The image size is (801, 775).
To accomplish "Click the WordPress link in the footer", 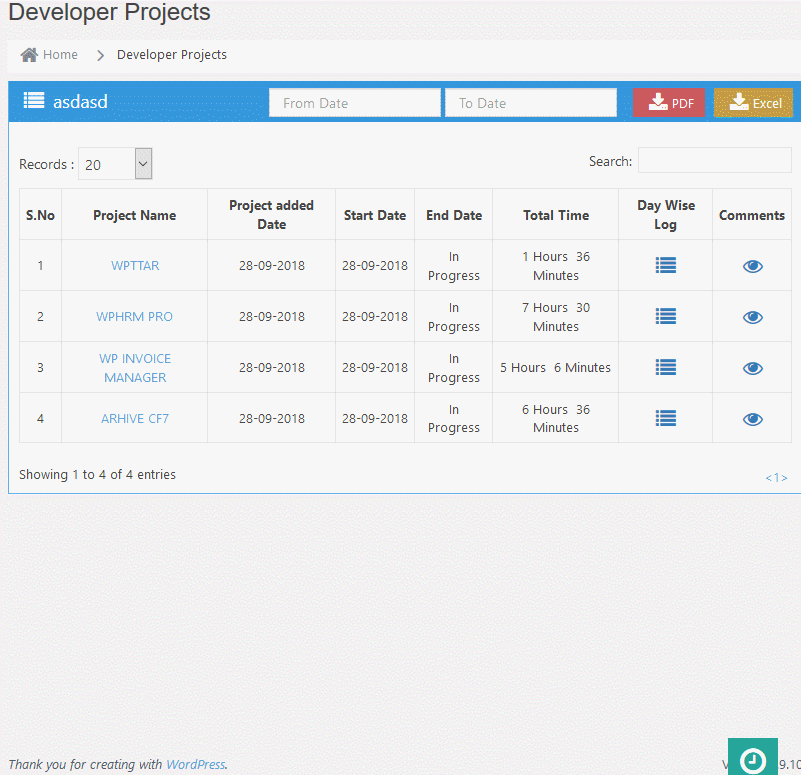I will coord(195,764).
